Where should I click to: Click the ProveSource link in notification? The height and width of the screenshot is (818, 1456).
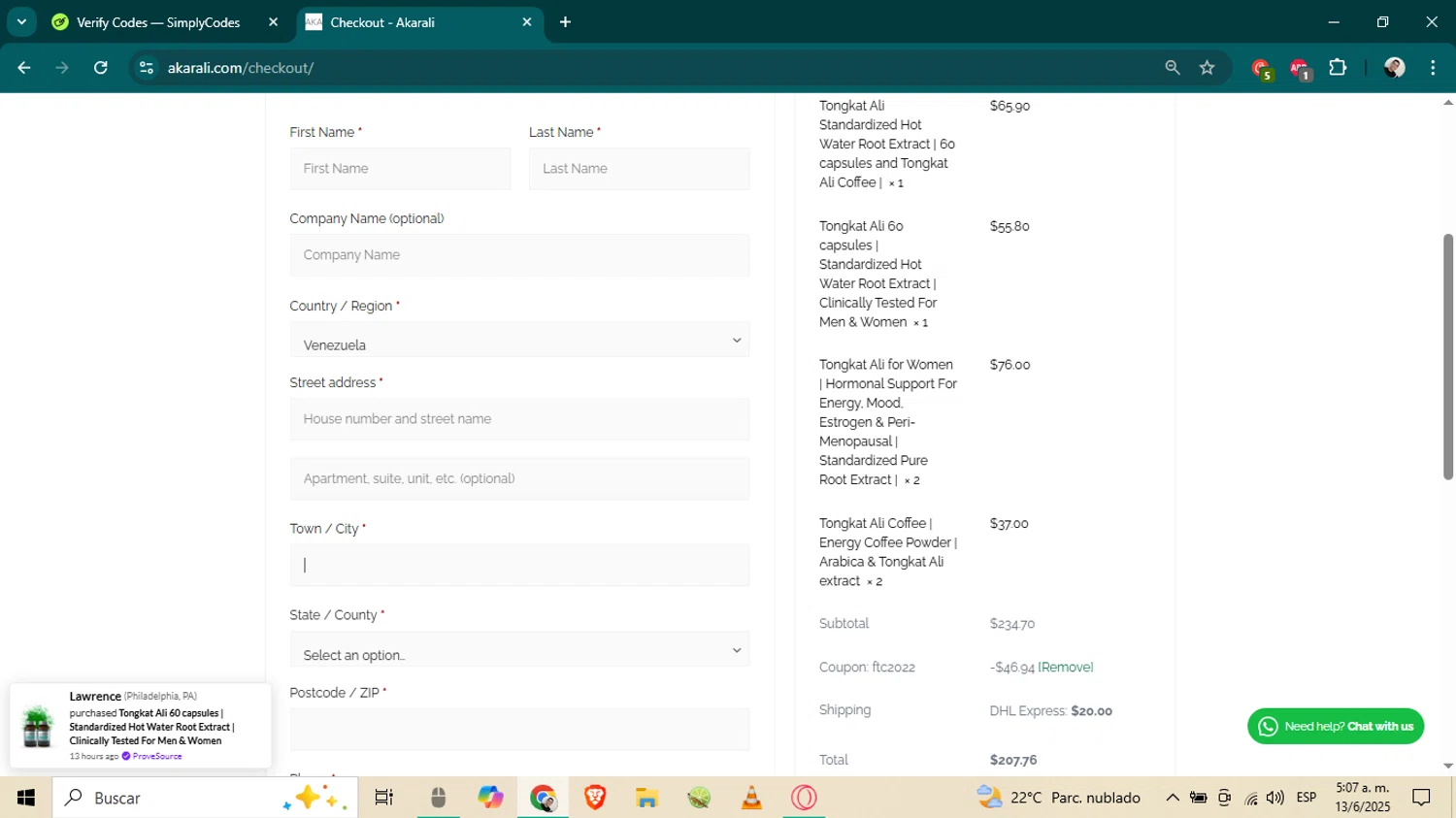point(156,756)
